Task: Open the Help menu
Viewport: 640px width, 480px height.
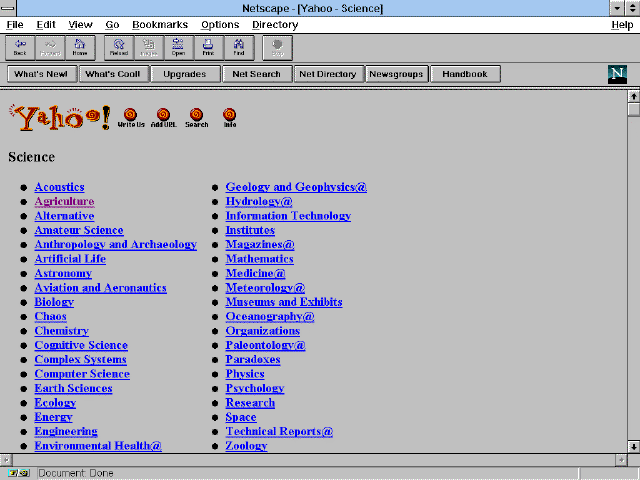Action: 622,25
